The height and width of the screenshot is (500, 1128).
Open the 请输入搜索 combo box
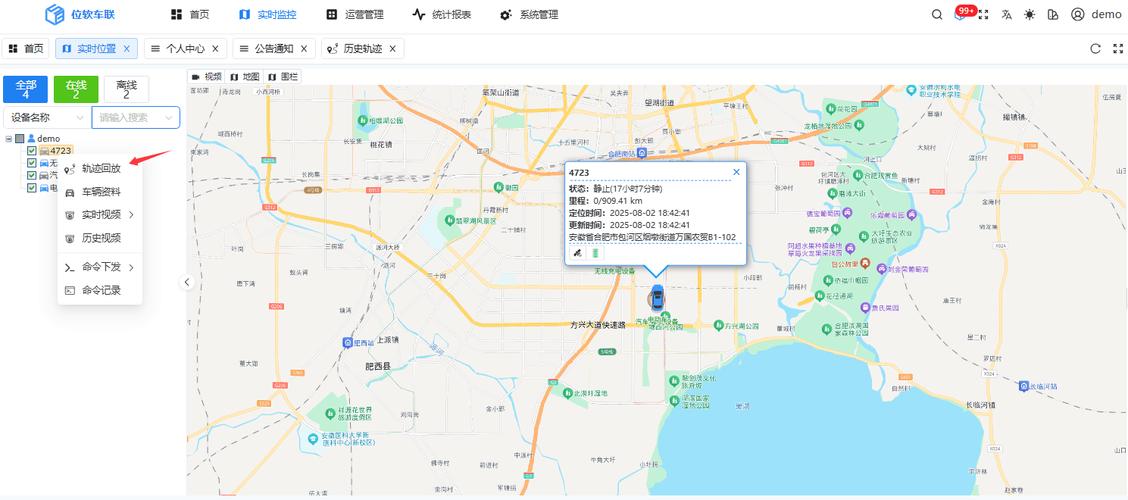click(x=136, y=117)
